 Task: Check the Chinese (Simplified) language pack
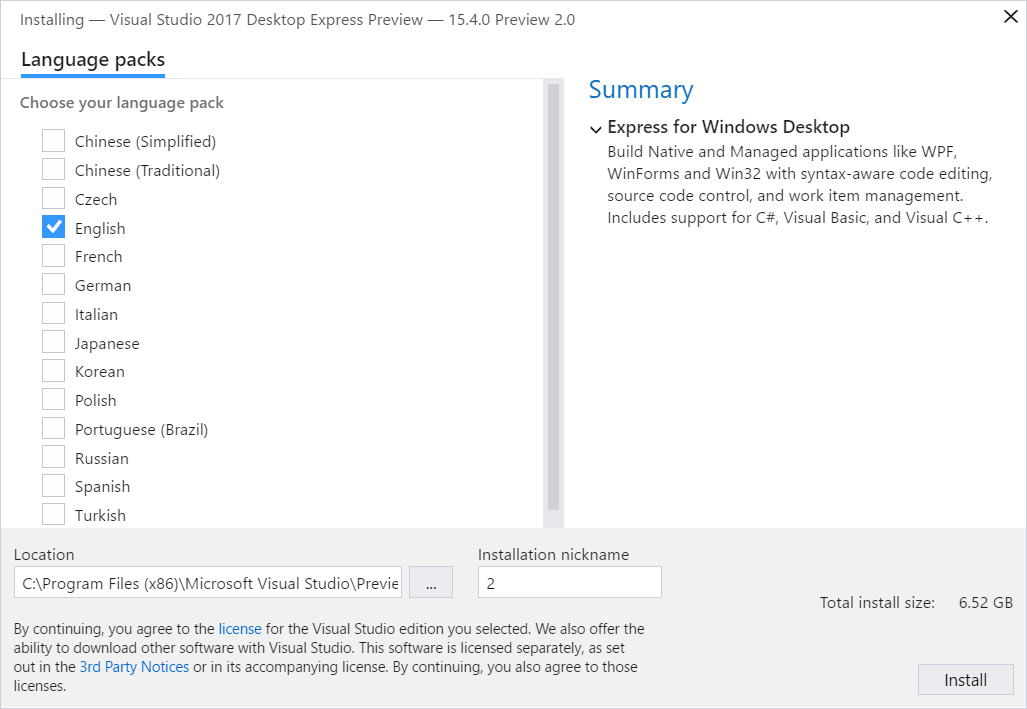point(54,141)
